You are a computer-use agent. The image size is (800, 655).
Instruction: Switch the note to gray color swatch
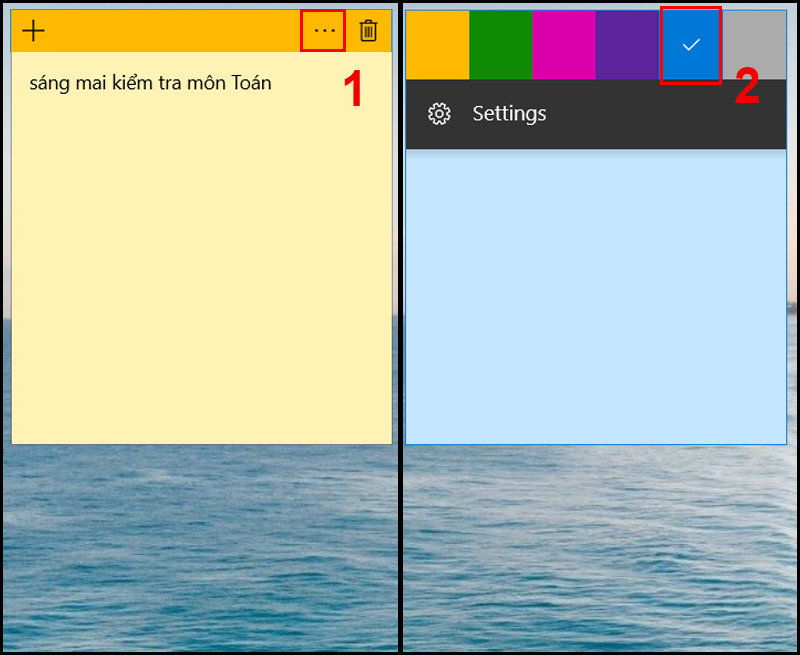[754, 45]
